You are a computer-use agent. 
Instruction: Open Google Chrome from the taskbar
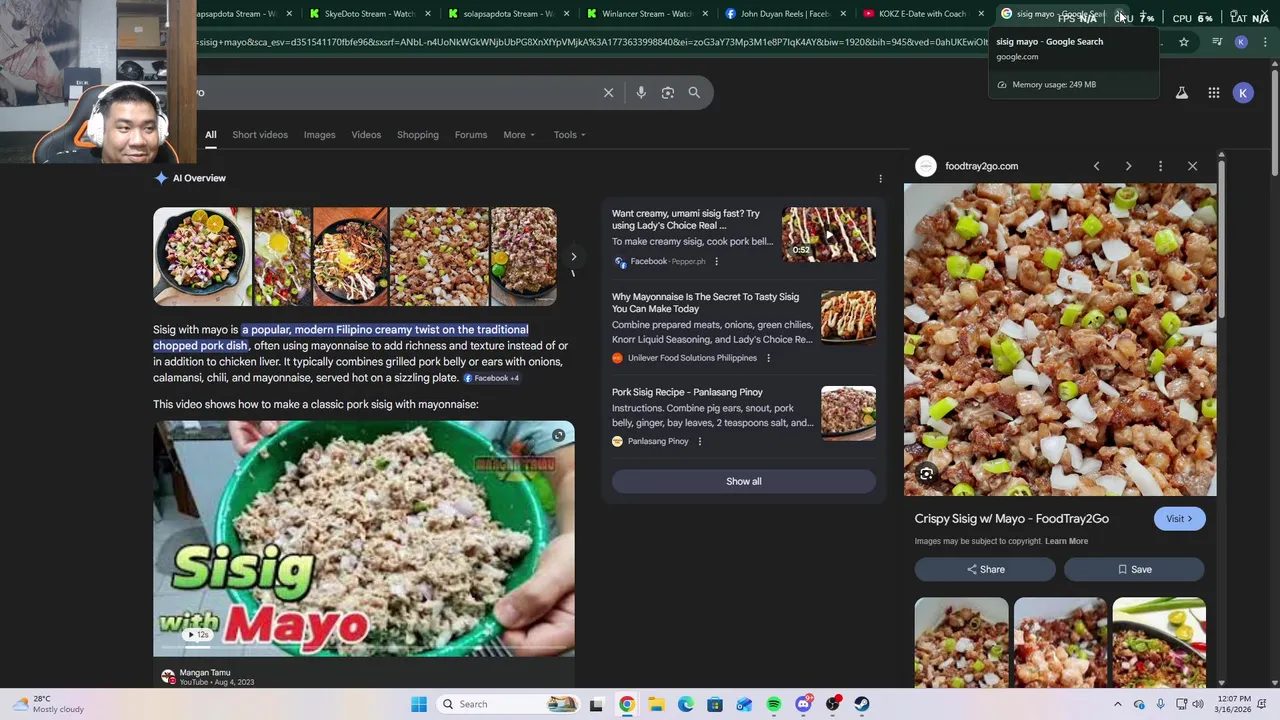pyautogui.click(x=626, y=704)
